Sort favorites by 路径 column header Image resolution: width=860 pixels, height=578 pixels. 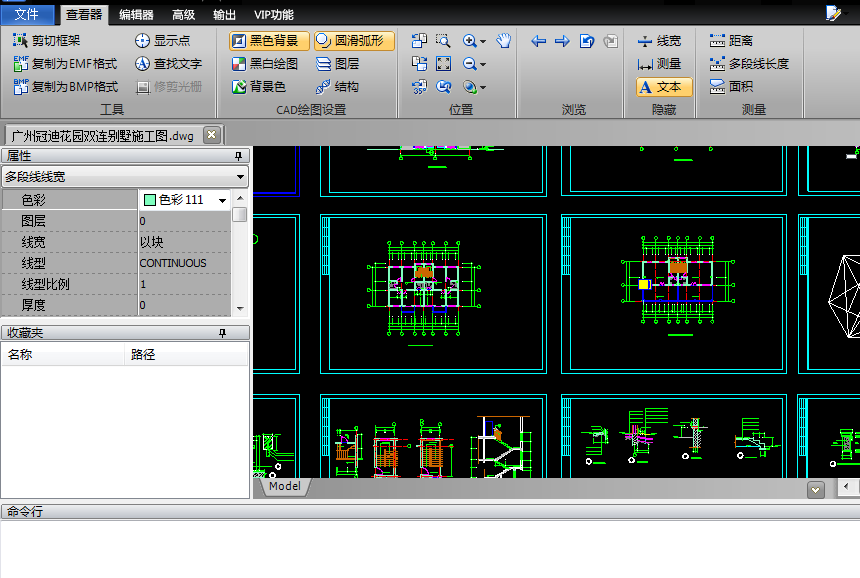coord(186,355)
